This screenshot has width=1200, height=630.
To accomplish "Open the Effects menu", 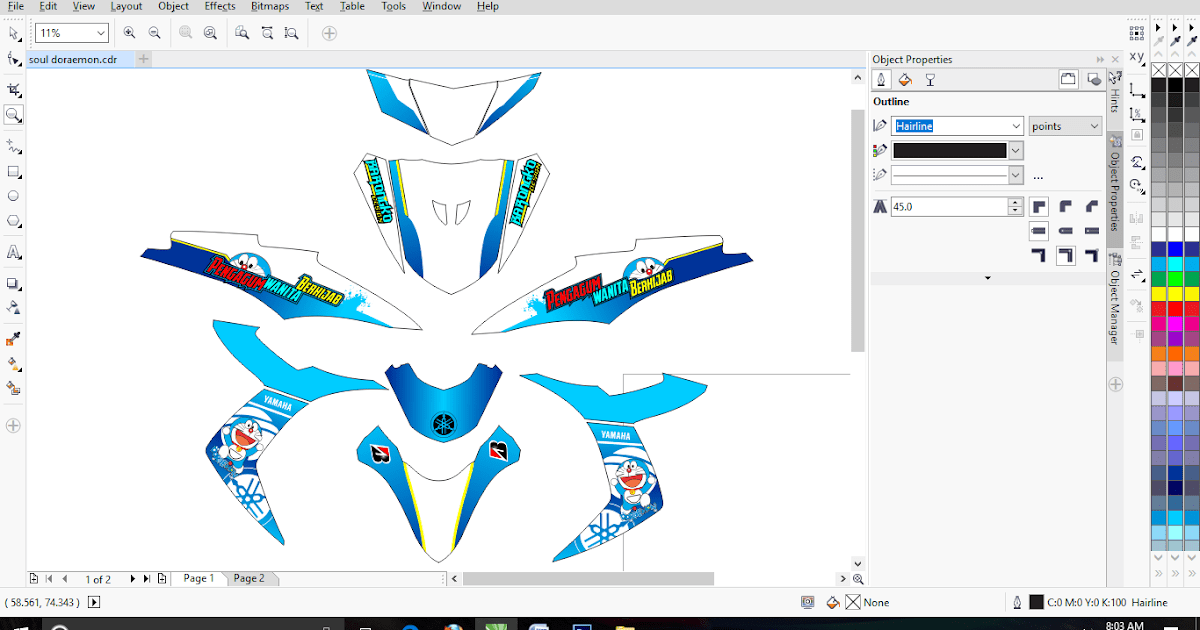I will coord(220,6).
